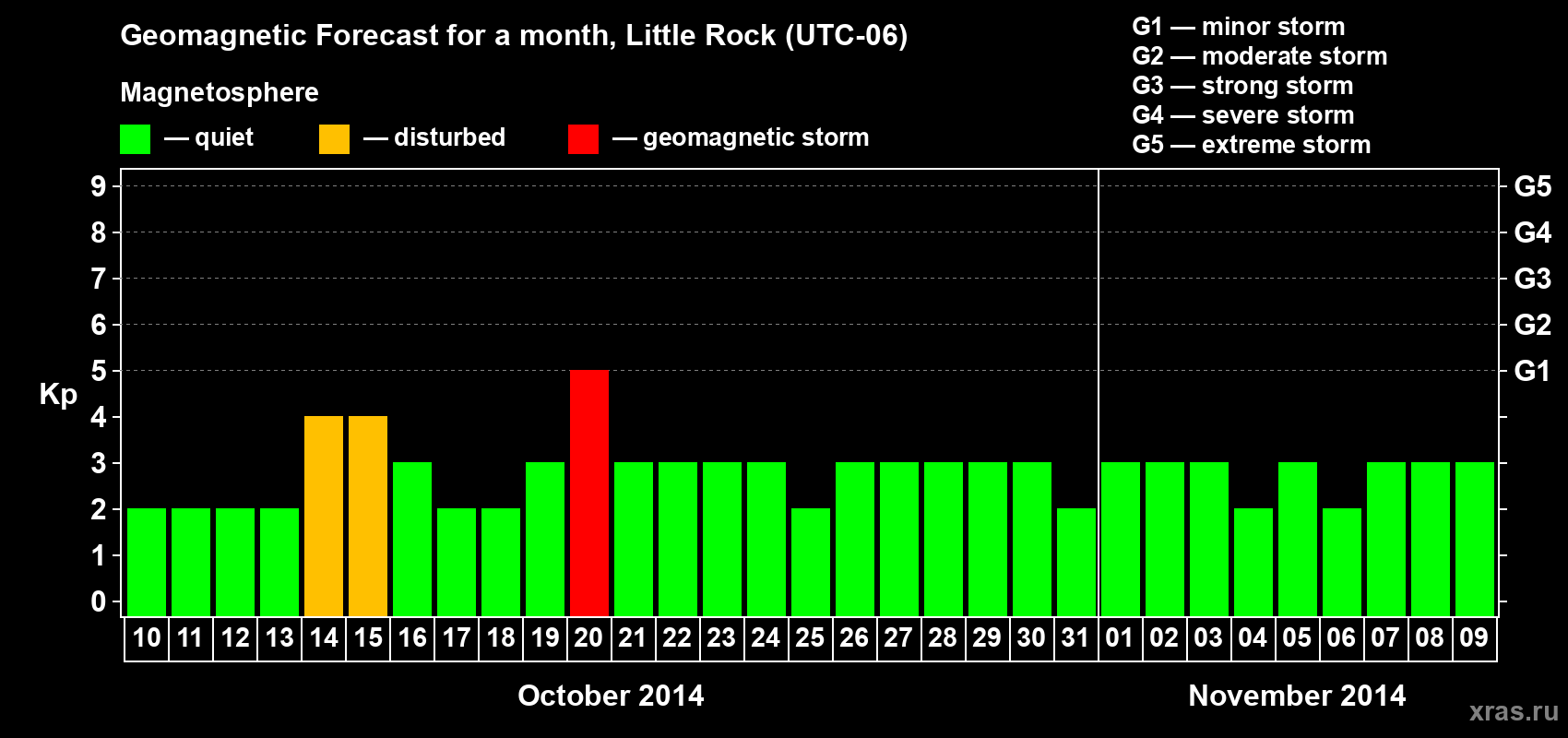Viewport: 1568px width, 738px height.
Task: Click the 'G1 — minor storm' legend text
Action: [1239, 27]
